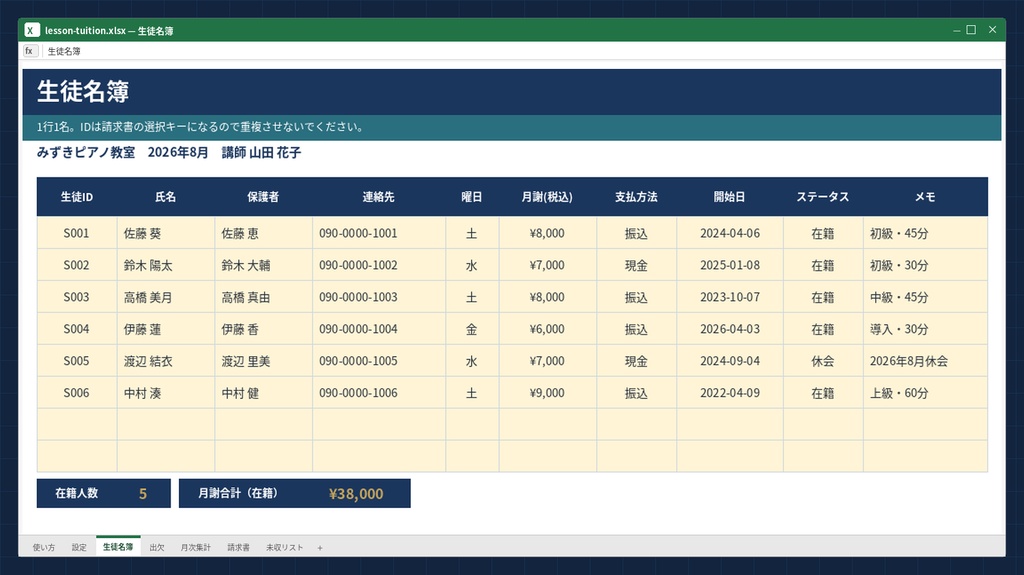Screen dimensions: 1024x575
Task: Select phone number 090-0000-1006
Action: click(379, 393)
